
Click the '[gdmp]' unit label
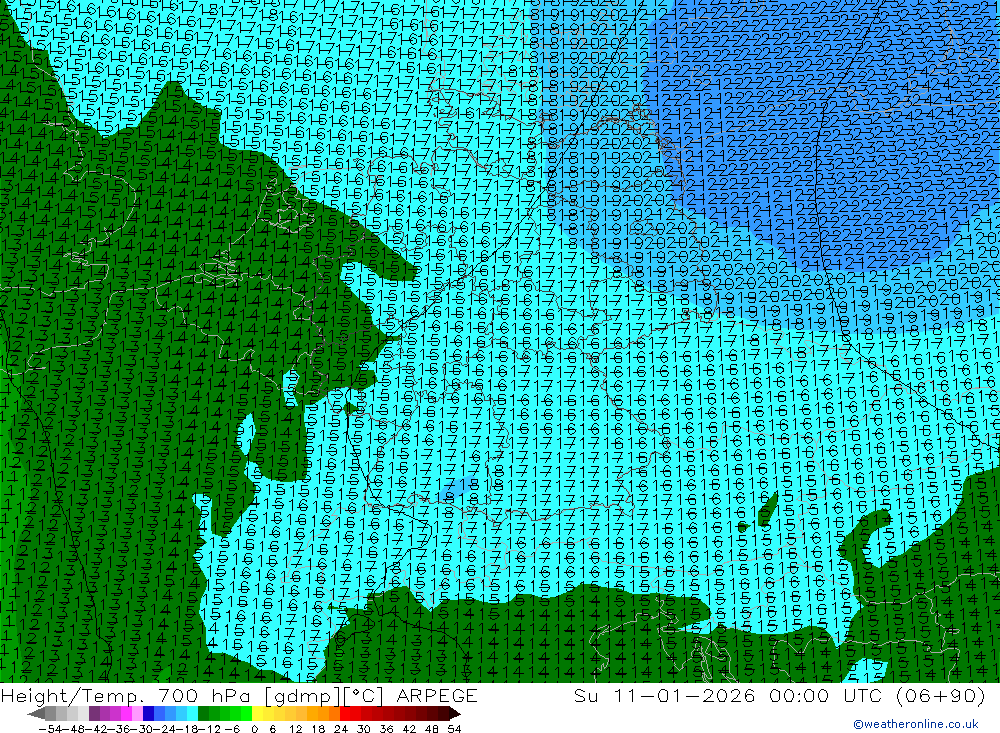click(303, 696)
